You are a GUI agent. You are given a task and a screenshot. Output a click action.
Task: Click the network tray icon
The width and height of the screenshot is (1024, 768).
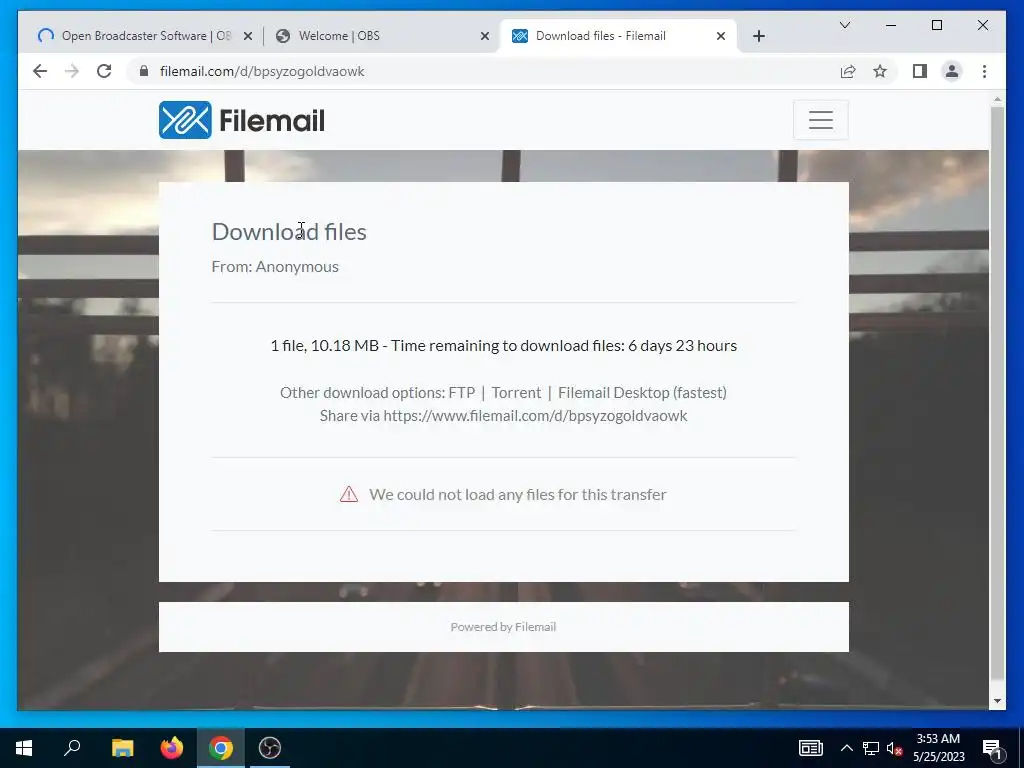click(871, 748)
